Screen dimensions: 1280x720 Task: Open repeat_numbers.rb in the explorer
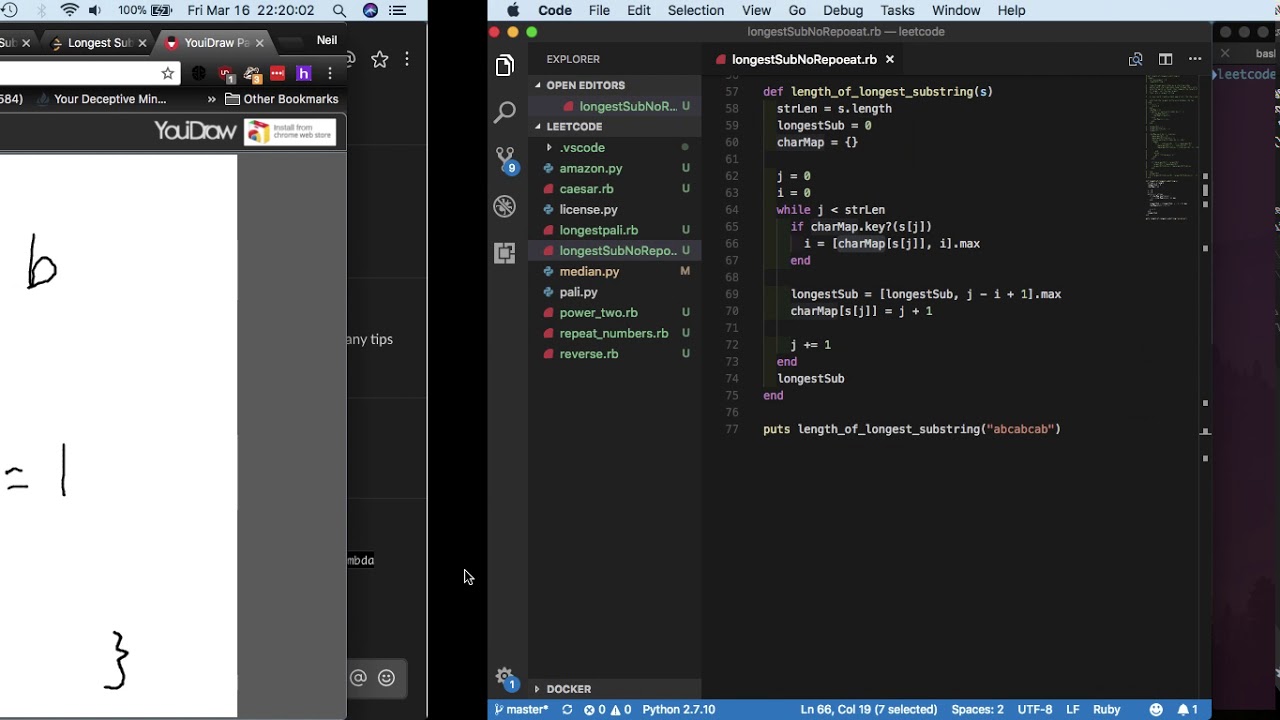tap(615, 333)
